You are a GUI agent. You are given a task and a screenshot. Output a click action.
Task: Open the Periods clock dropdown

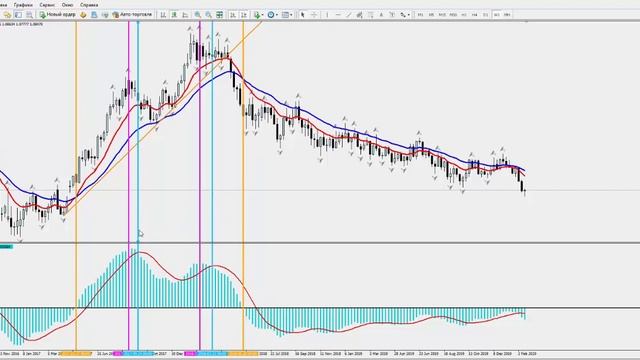[x=273, y=15]
